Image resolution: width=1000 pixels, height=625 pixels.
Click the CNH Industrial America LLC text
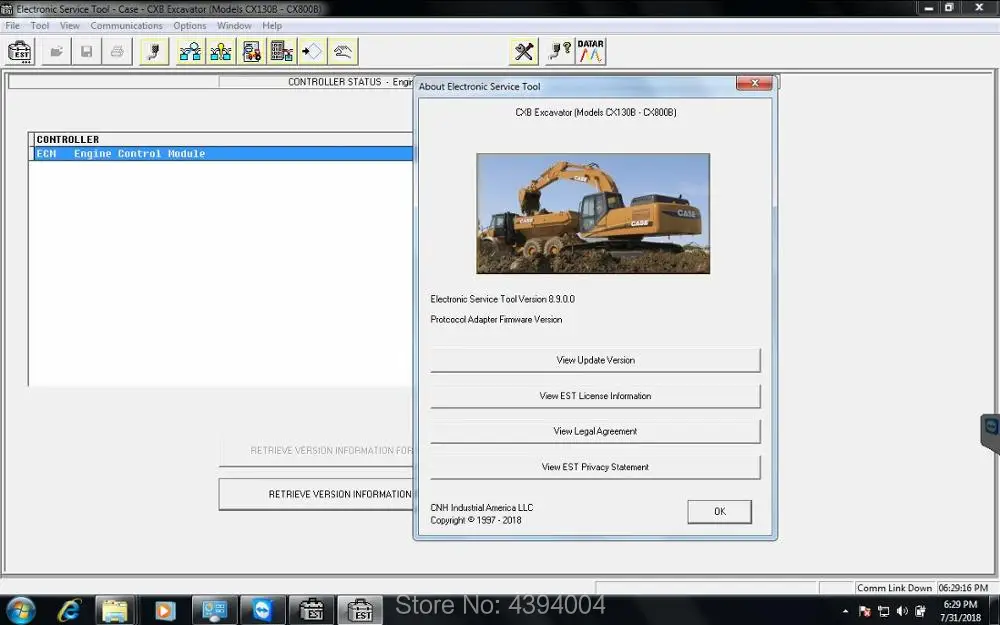pos(482,508)
